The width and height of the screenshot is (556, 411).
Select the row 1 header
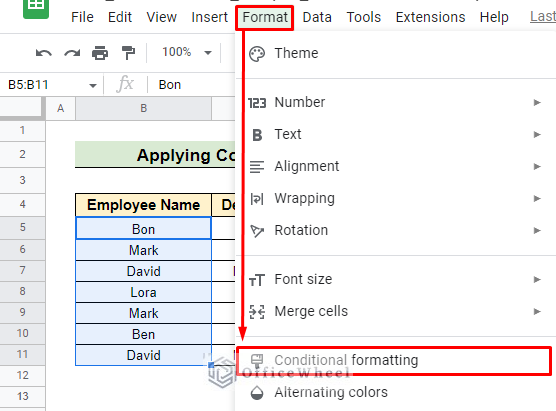tap(22, 130)
